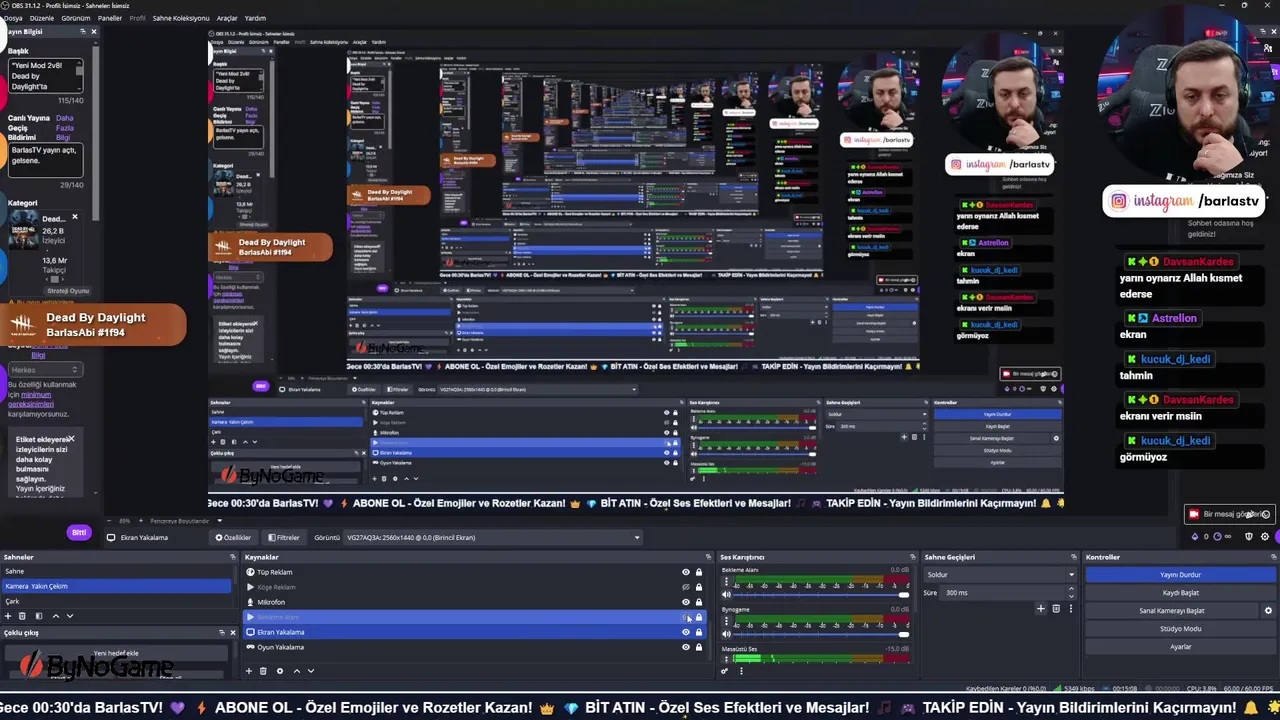Open transition properties three-dot menu
Screen dimensions: 1280x720
coord(1070,608)
